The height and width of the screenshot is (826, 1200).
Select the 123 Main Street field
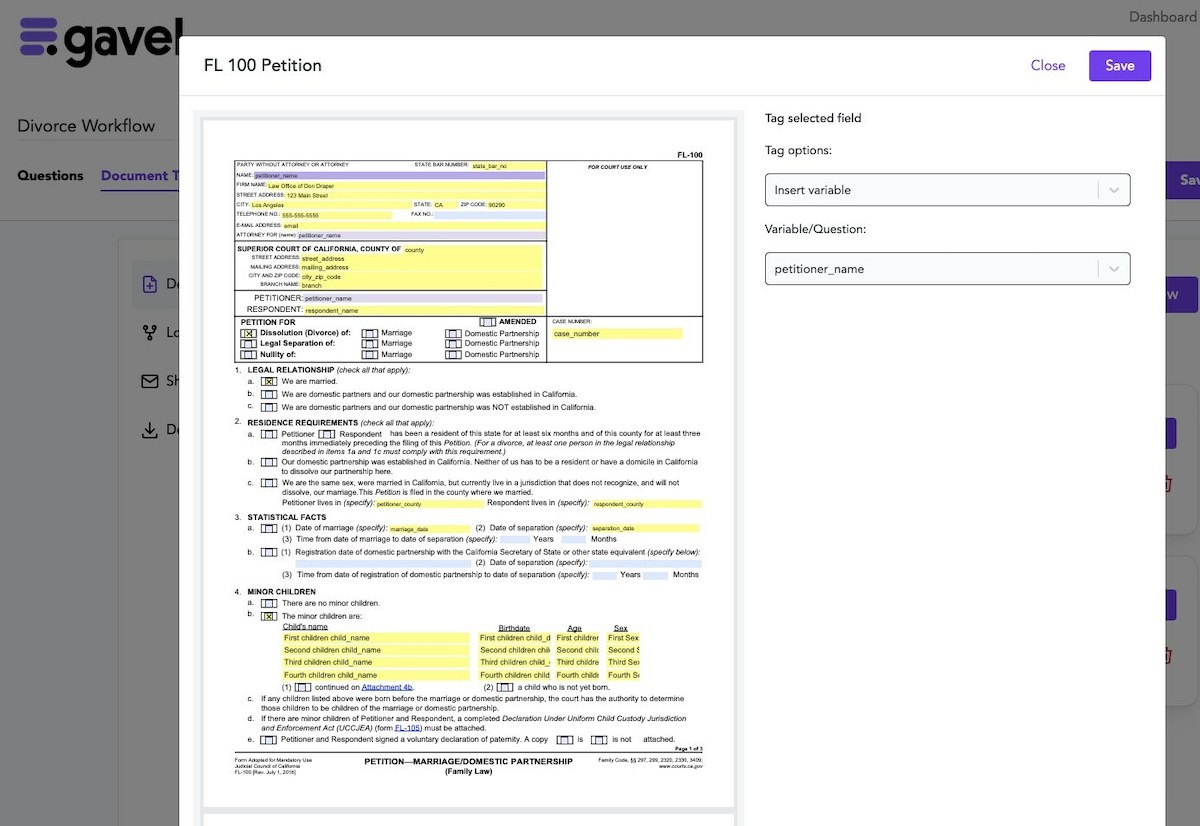[415, 196]
